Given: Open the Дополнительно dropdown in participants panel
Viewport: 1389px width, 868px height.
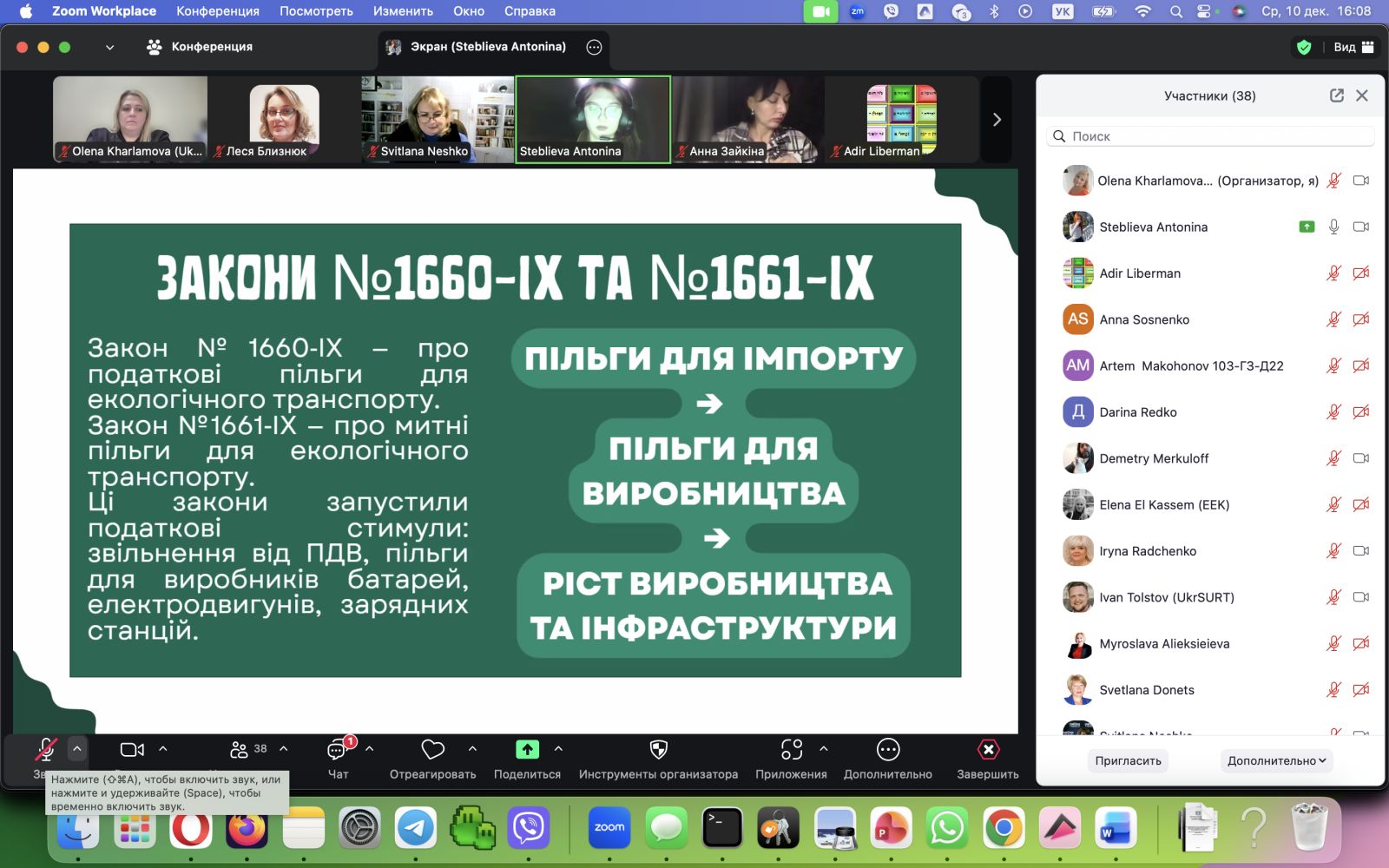Looking at the screenshot, I should (x=1276, y=760).
